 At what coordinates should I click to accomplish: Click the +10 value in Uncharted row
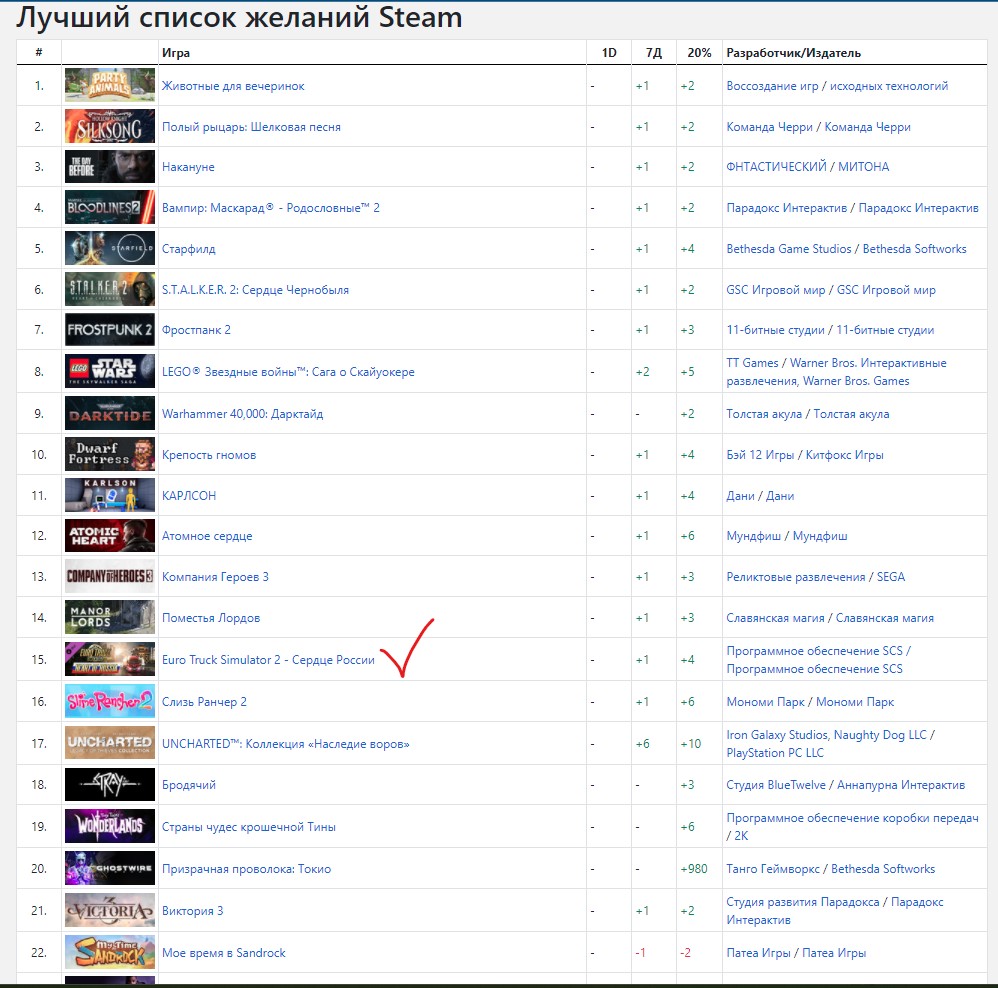tap(691, 744)
